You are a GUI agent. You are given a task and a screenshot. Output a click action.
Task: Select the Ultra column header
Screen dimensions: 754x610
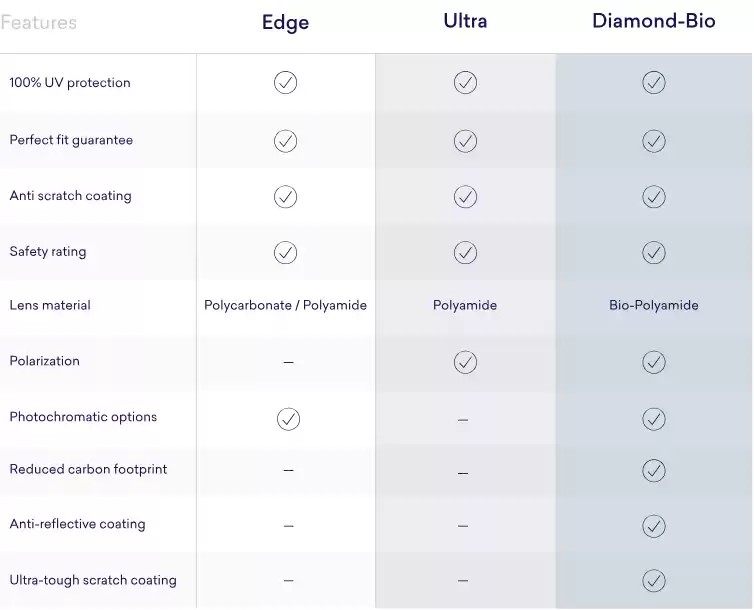(x=465, y=21)
